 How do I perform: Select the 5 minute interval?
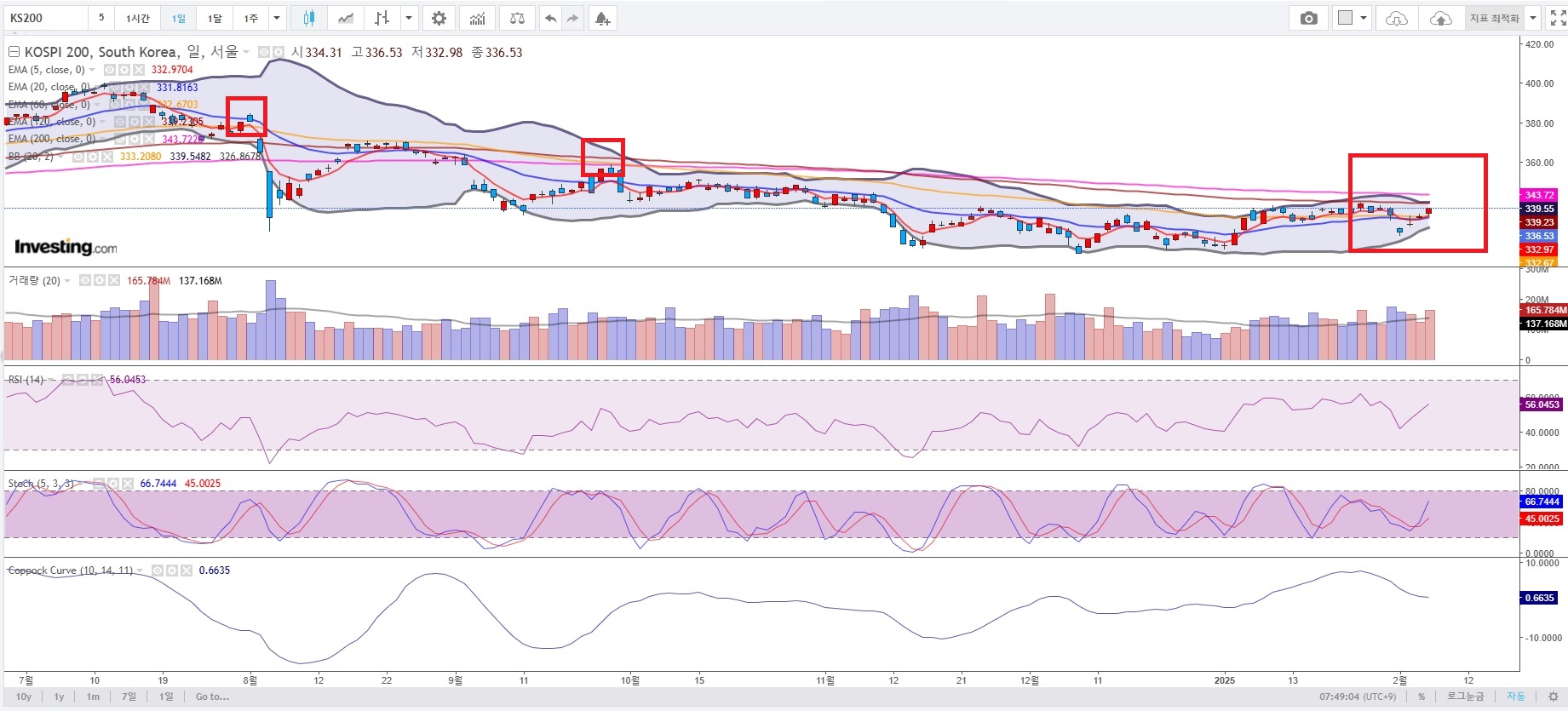[101, 18]
